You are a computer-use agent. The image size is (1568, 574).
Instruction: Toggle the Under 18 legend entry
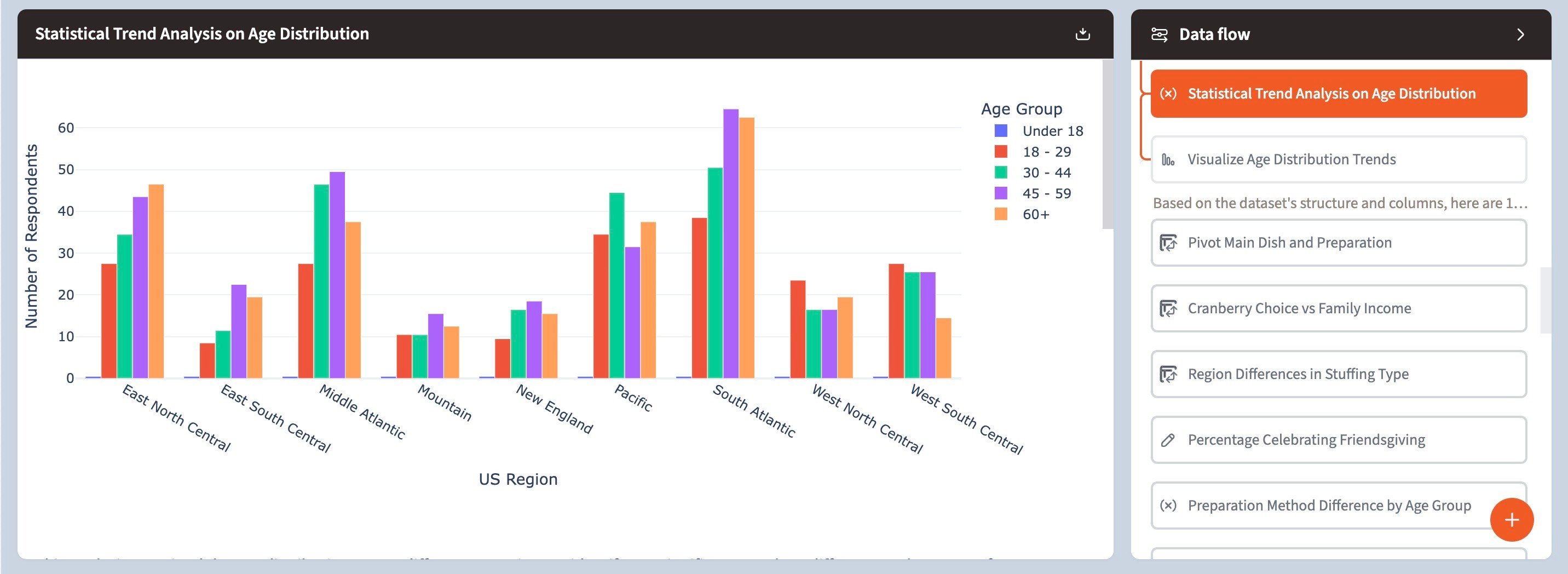click(1039, 131)
